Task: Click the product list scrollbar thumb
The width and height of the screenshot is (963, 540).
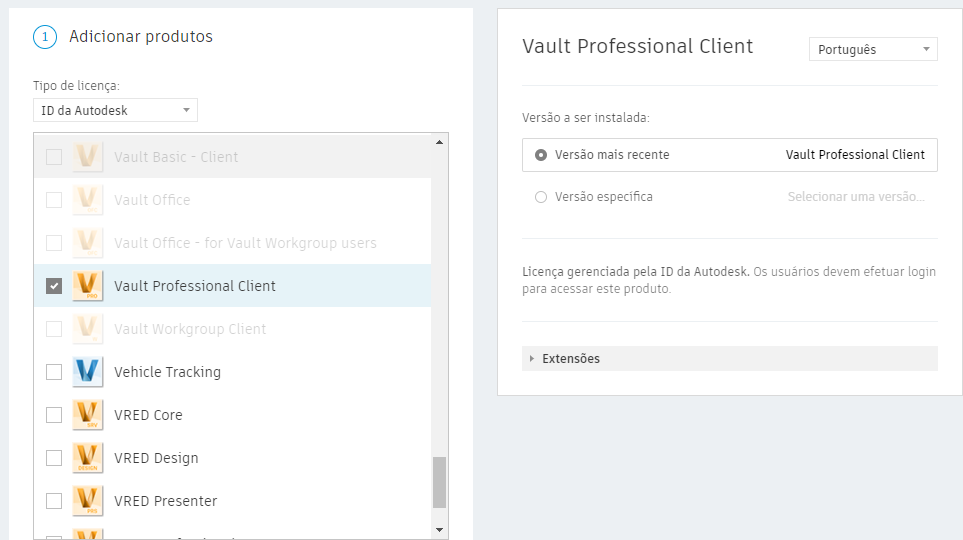Action: click(439, 482)
